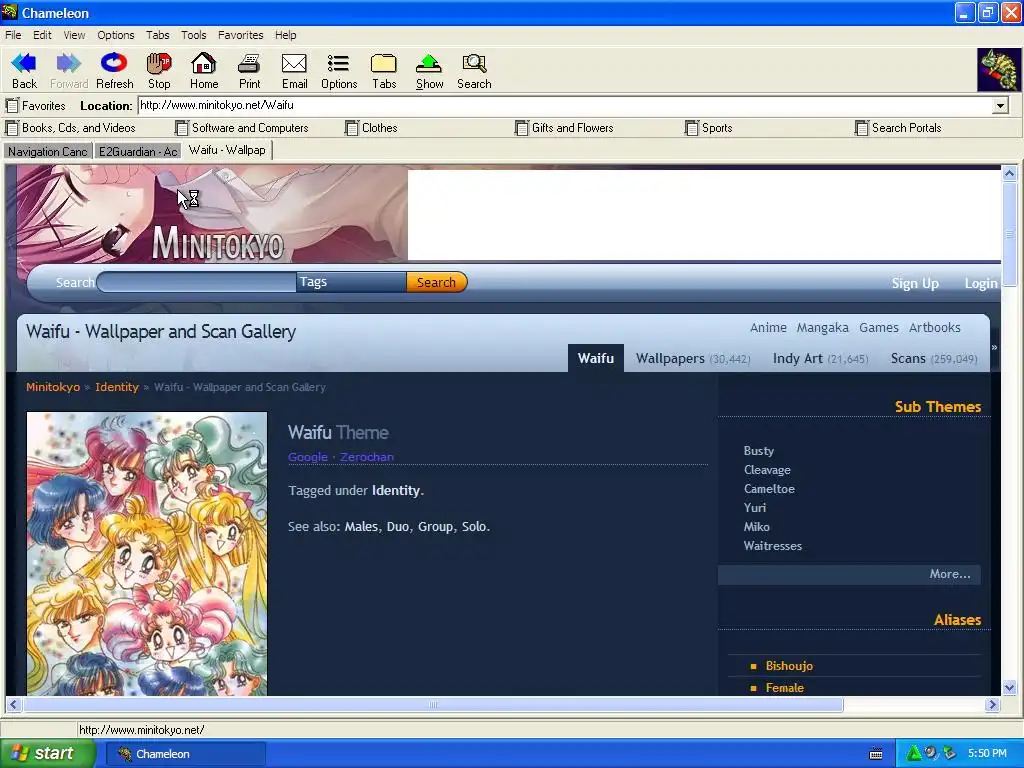This screenshot has height=768, width=1024.
Task: Expand Sub Themes with More... link
Action: (950, 574)
